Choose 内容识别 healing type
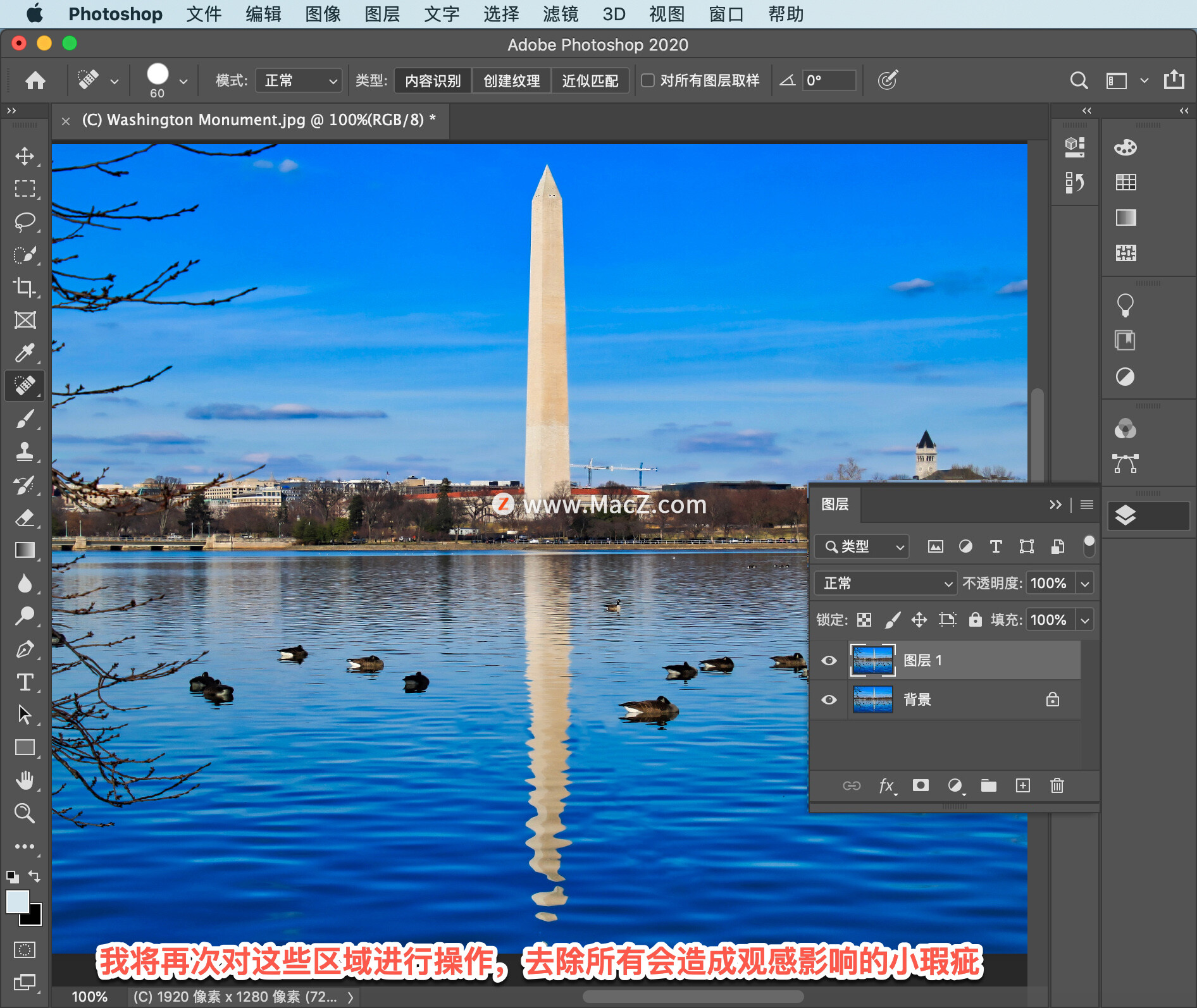 tap(433, 81)
